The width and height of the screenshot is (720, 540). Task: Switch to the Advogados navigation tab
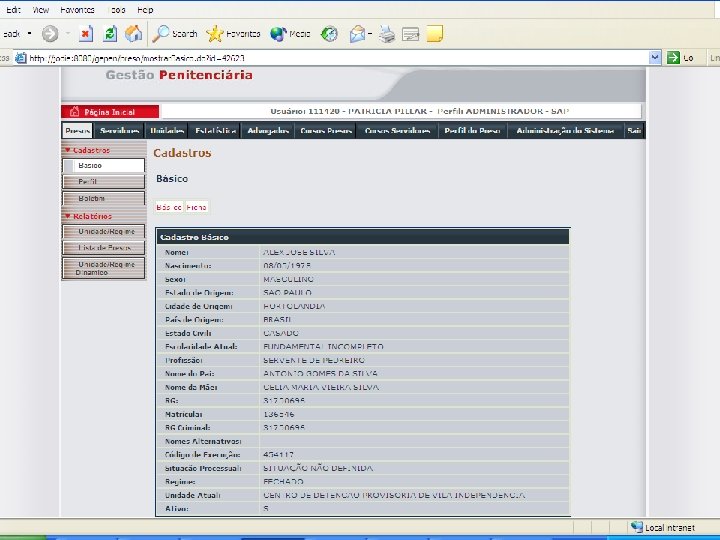tap(267, 131)
